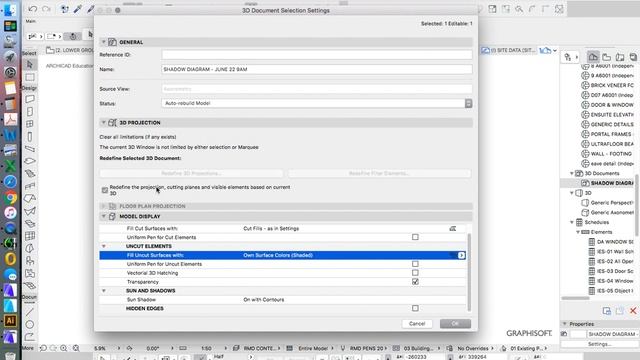Choose the Slab tool in toolbox

(x=29, y=161)
